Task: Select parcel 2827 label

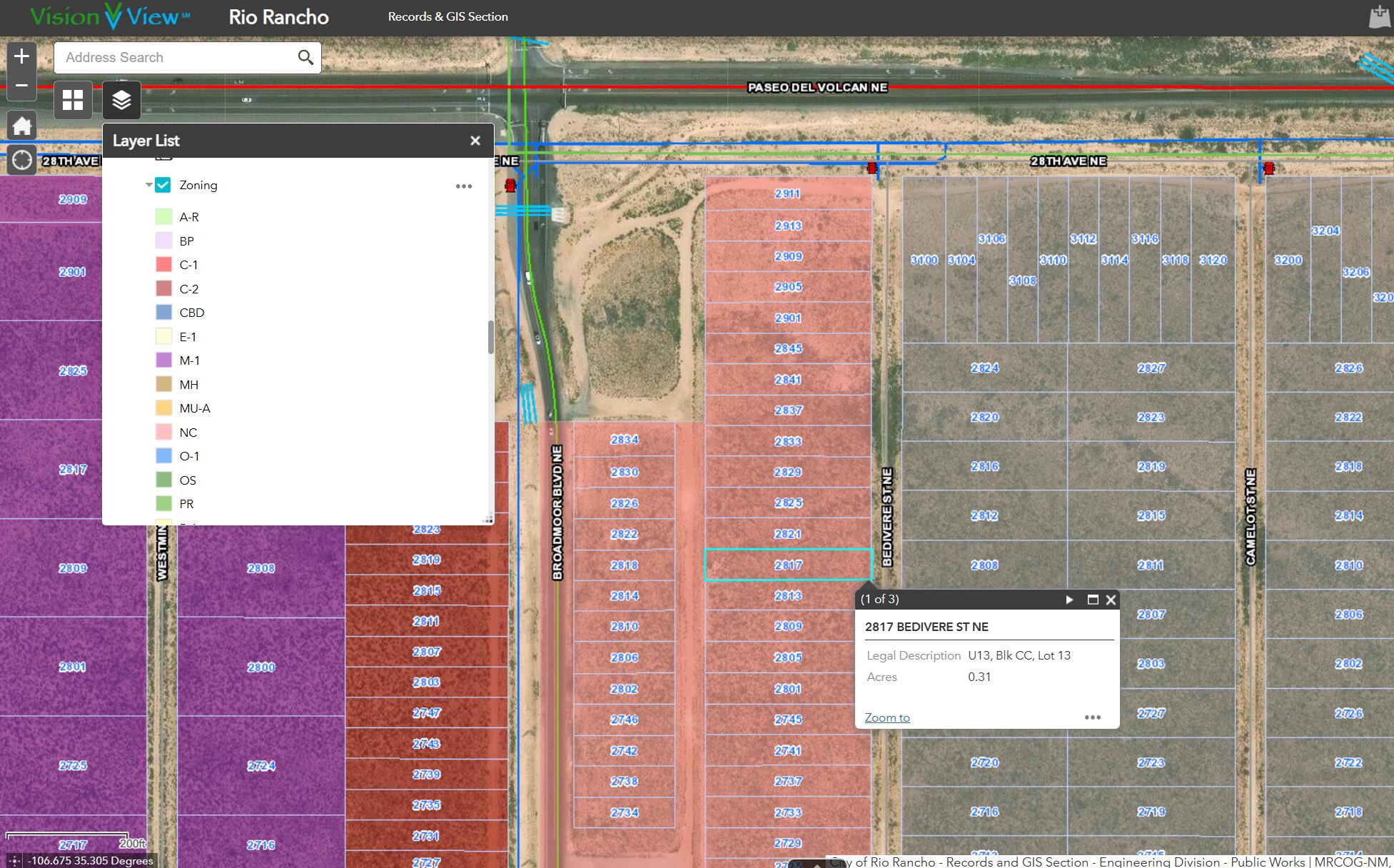Action: (1151, 368)
